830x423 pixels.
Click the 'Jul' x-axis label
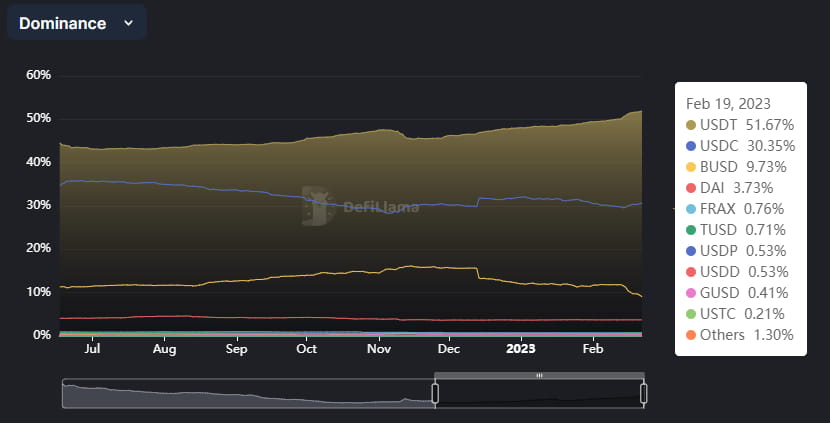pyautogui.click(x=92, y=349)
